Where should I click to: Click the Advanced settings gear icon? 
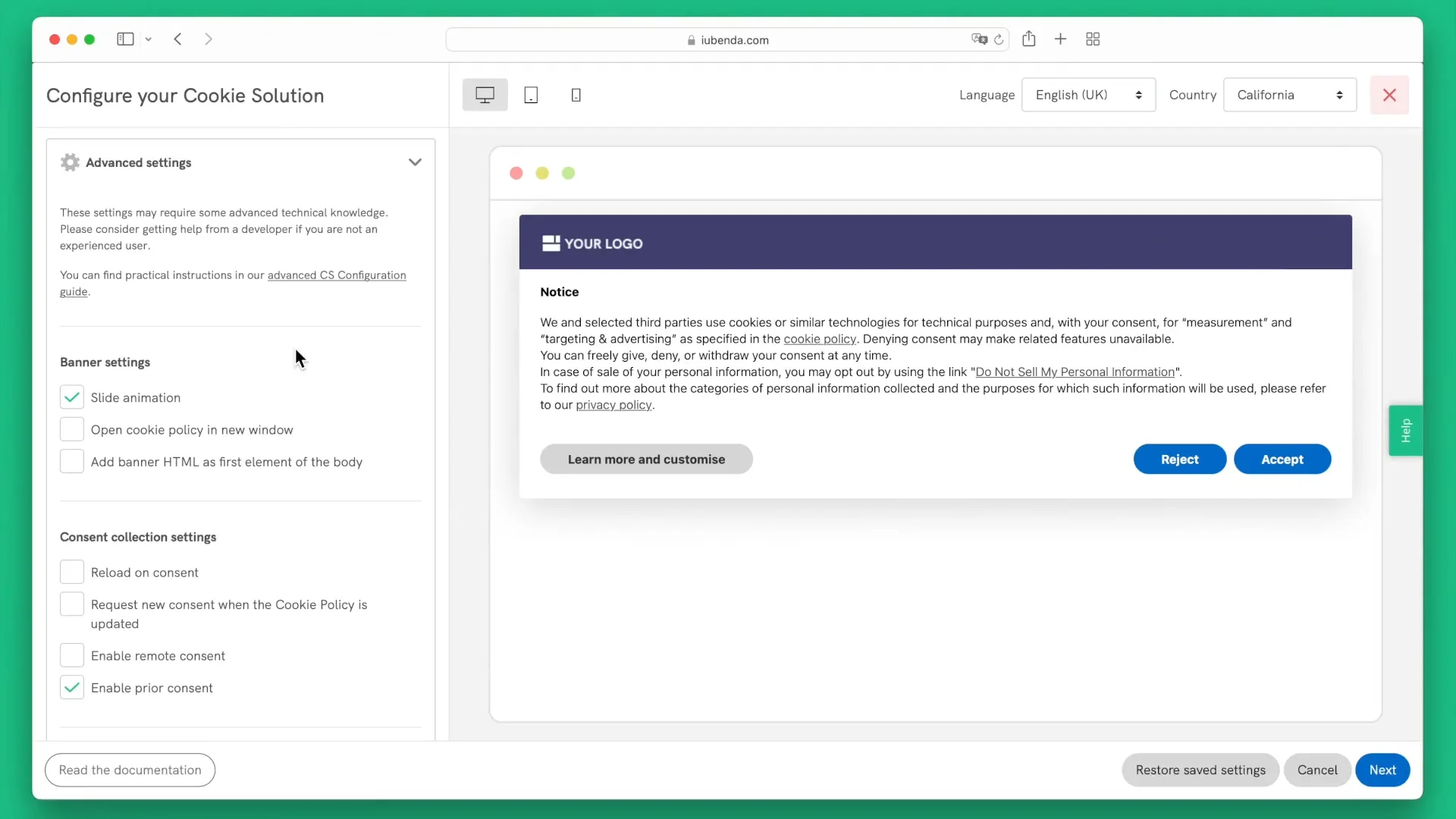[x=70, y=162]
